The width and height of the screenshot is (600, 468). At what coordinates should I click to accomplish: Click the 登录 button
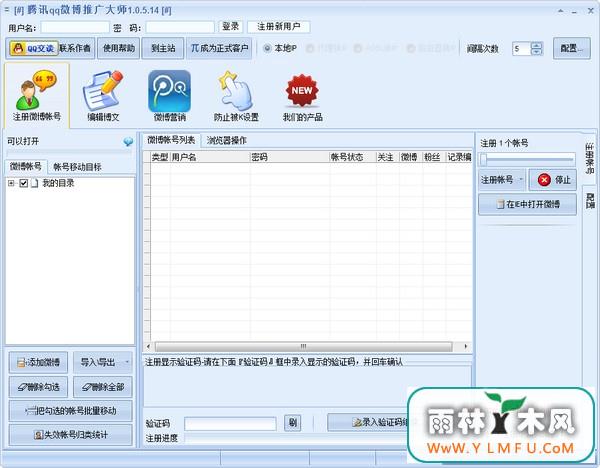coord(231,27)
